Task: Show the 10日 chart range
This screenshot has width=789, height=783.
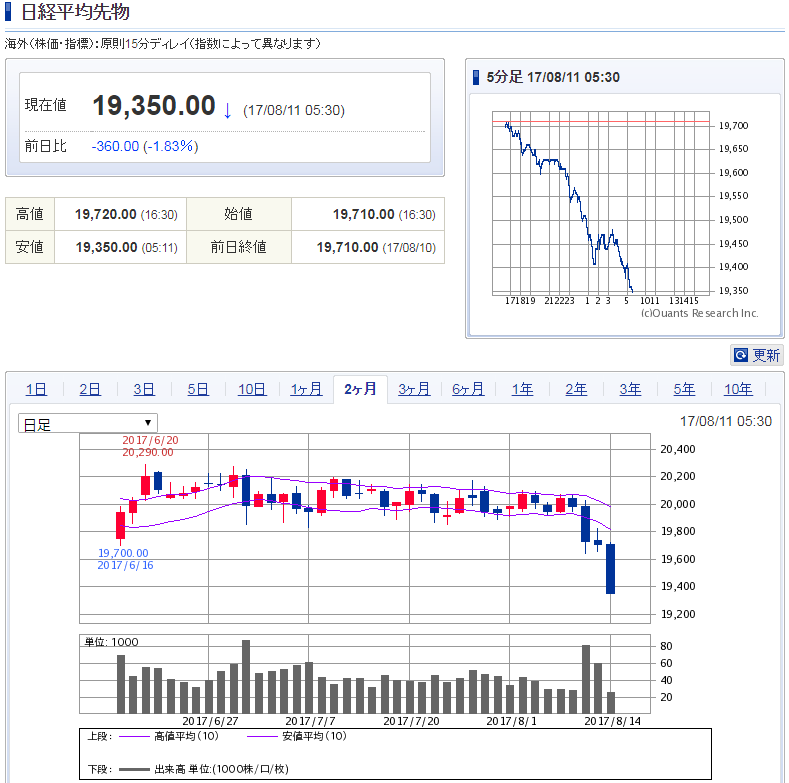Action: coord(252,389)
